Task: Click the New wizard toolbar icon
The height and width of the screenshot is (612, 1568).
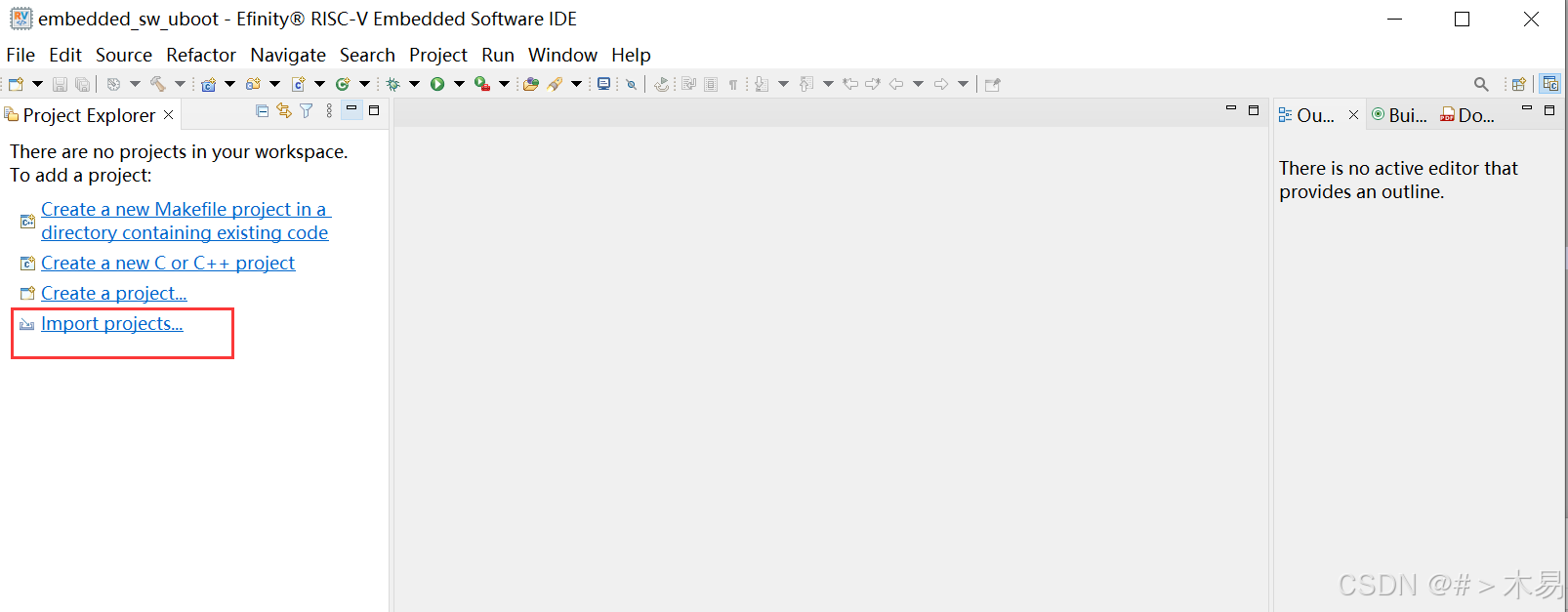Action: click(16, 84)
